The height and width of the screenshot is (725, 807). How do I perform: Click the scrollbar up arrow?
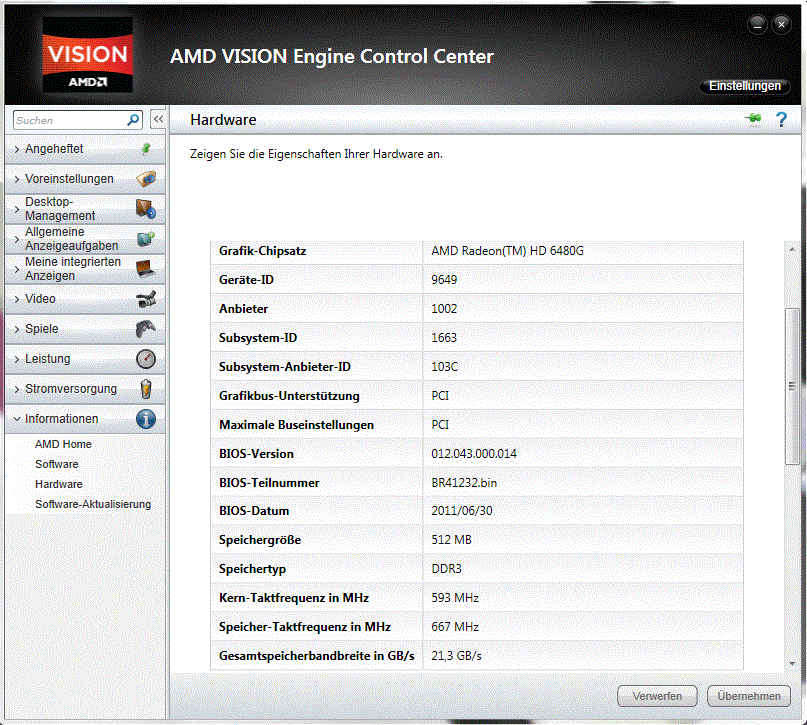792,250
